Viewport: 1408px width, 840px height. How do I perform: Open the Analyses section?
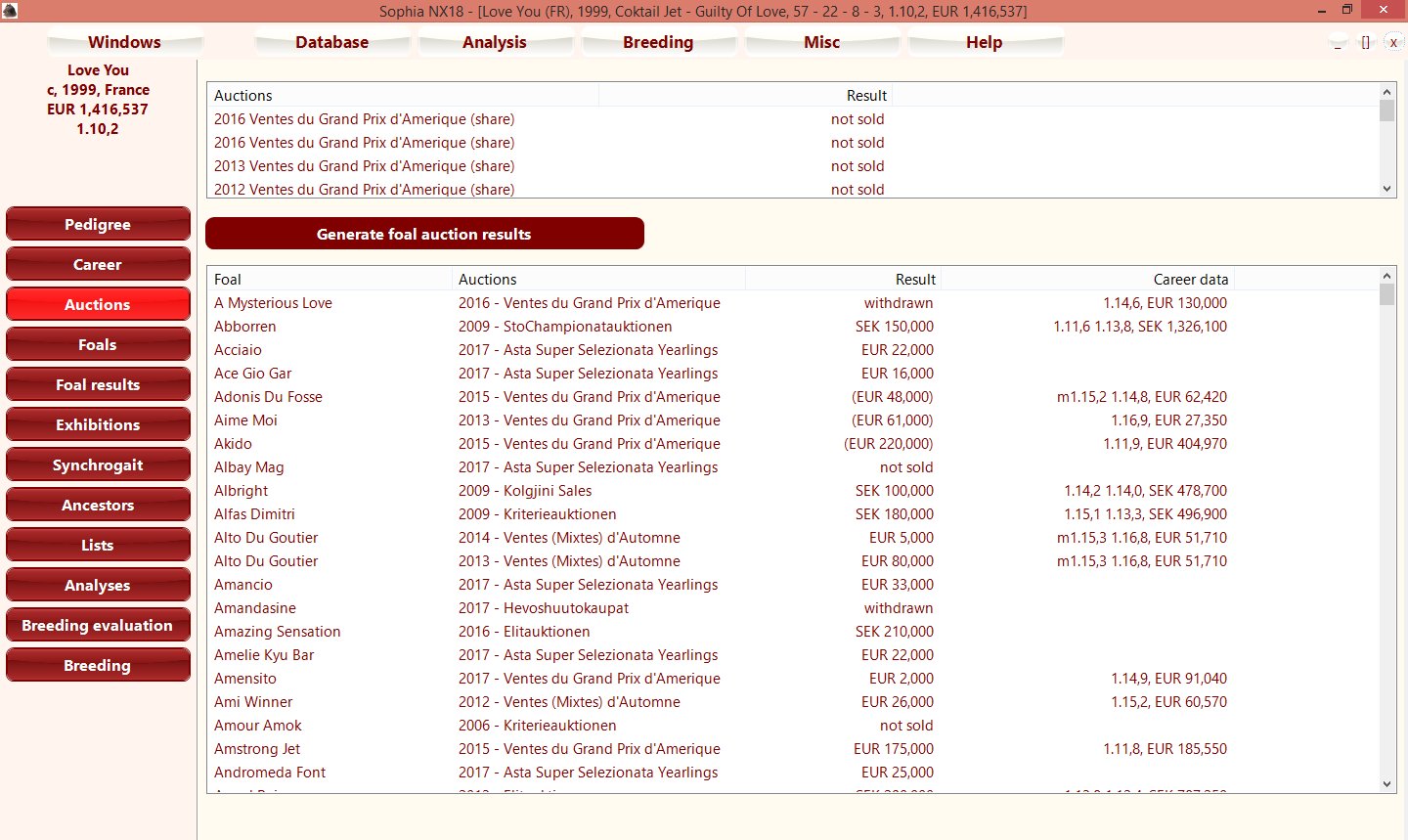98,585
